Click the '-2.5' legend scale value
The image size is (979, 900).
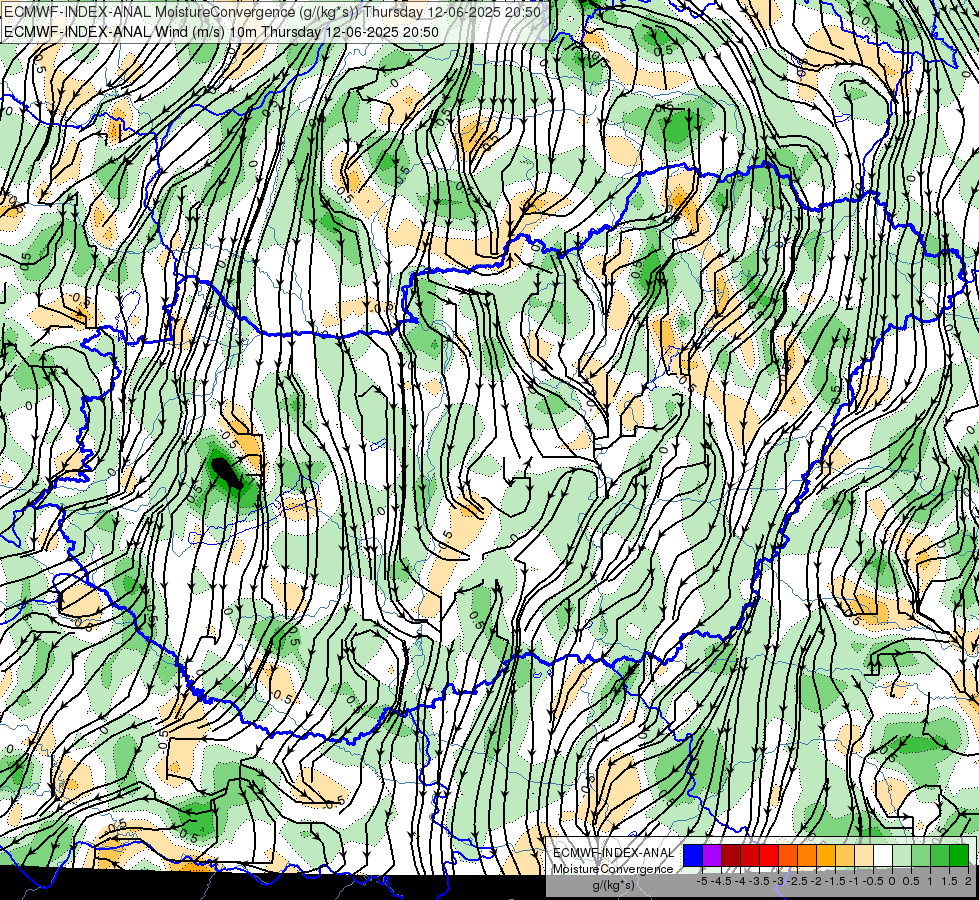pos(797,881)
